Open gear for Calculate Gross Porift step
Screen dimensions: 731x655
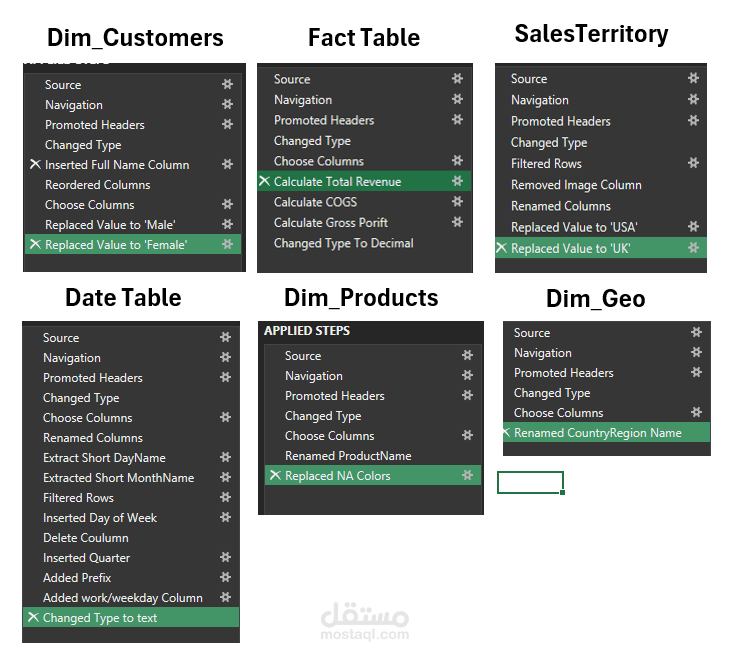[x=458, y=222]
